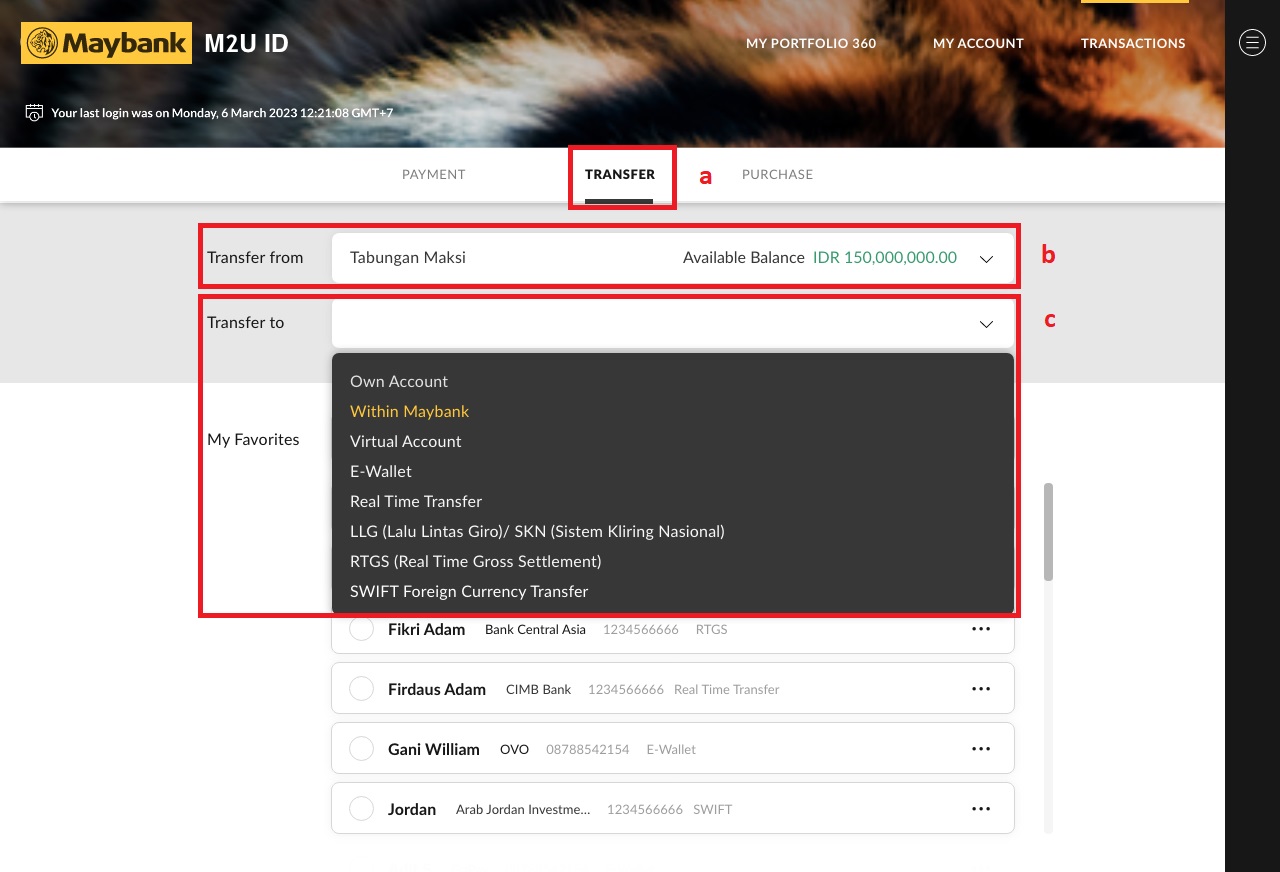The image size is (1280, 872).
Task: Select E-Wallet transfer type from the dropdown
Action: point(380,471)
